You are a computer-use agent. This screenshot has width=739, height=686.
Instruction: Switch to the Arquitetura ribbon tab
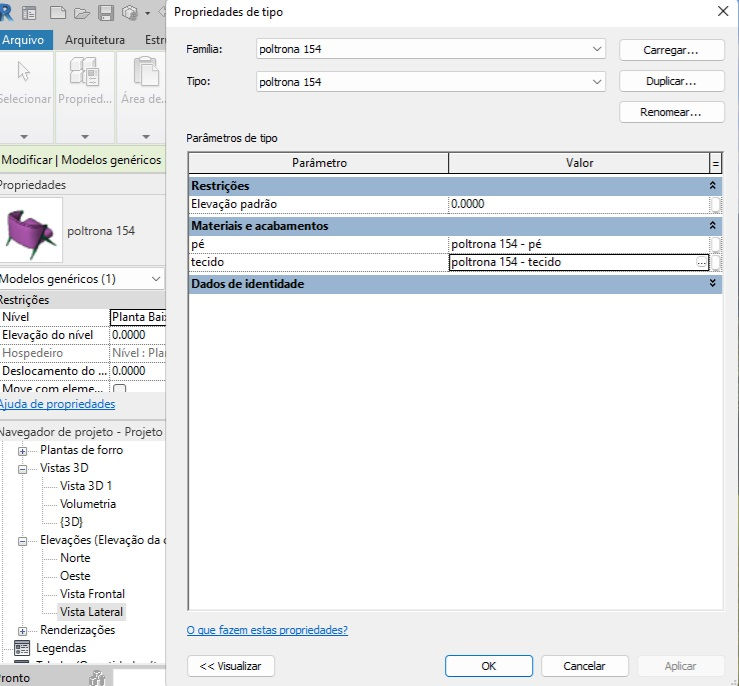click(x=95, y=40)
